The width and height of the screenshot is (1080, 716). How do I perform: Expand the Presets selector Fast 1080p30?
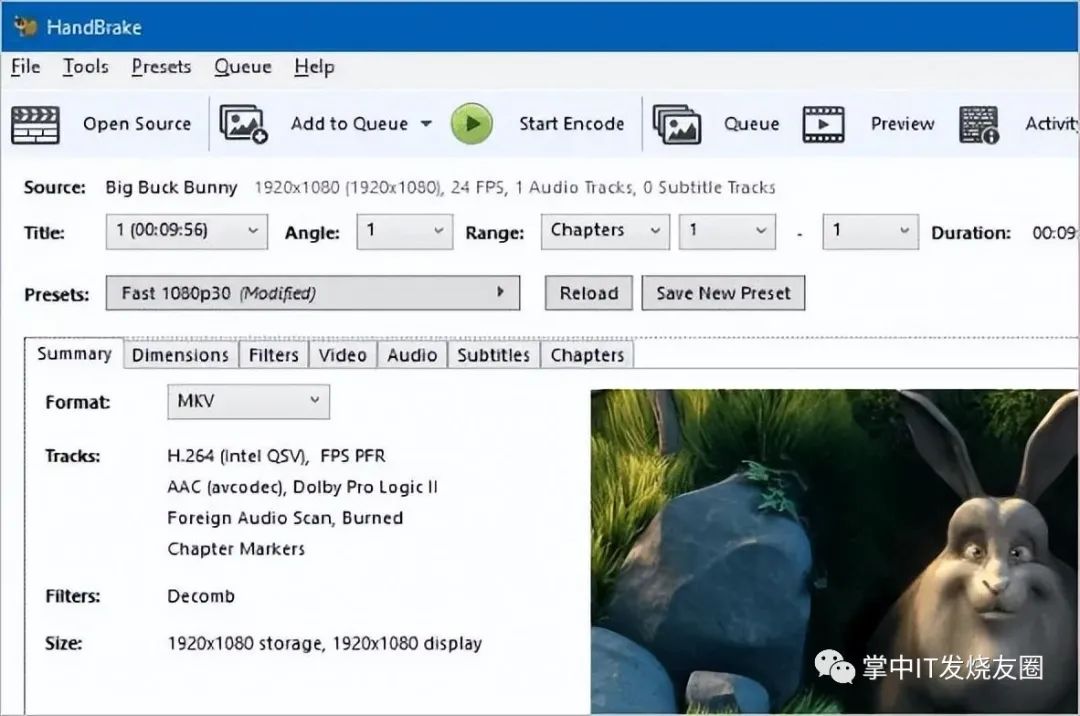tap(313, 293)
